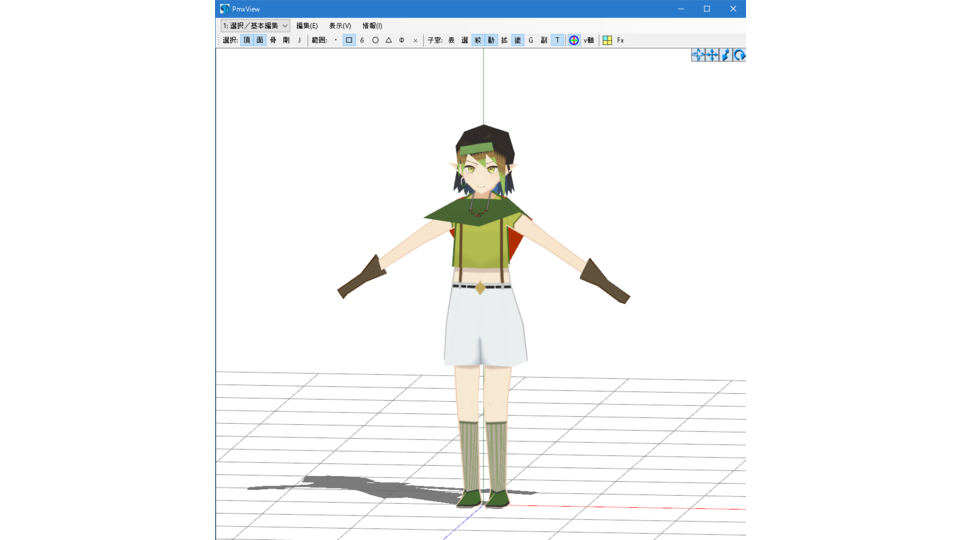The height and width of the screenshot is (540, 960).
Task: Open the 情報(I) menu
Action: click(372, 26)
